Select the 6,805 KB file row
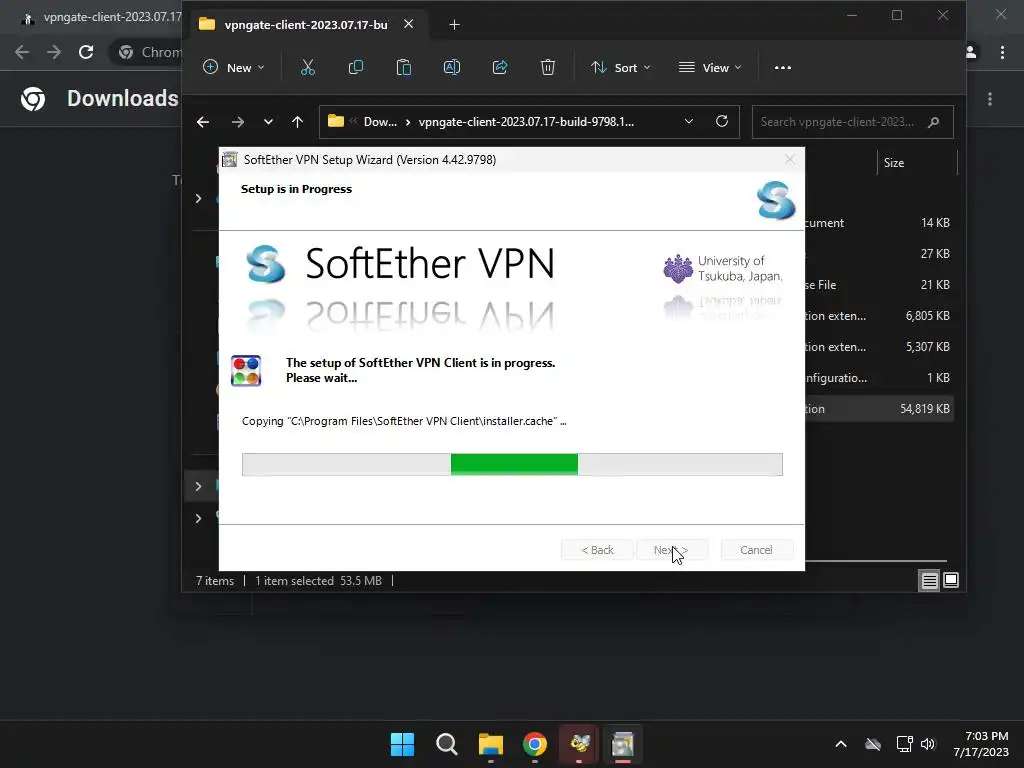The image size is (1024, 768). pyautogui.click(x=879, y=316)
